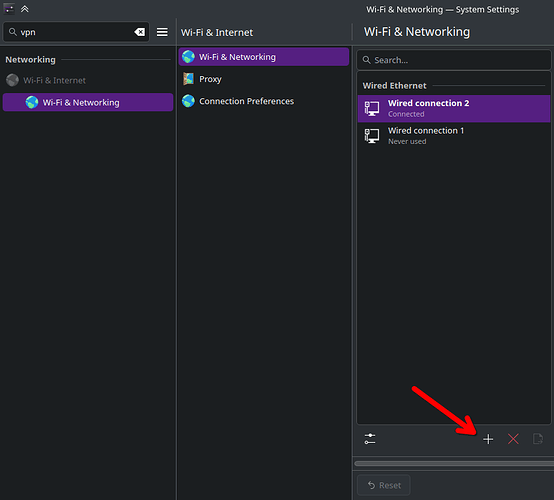Click into the vpn sidebar search box
554x500 pixels.
pos(75,32)
